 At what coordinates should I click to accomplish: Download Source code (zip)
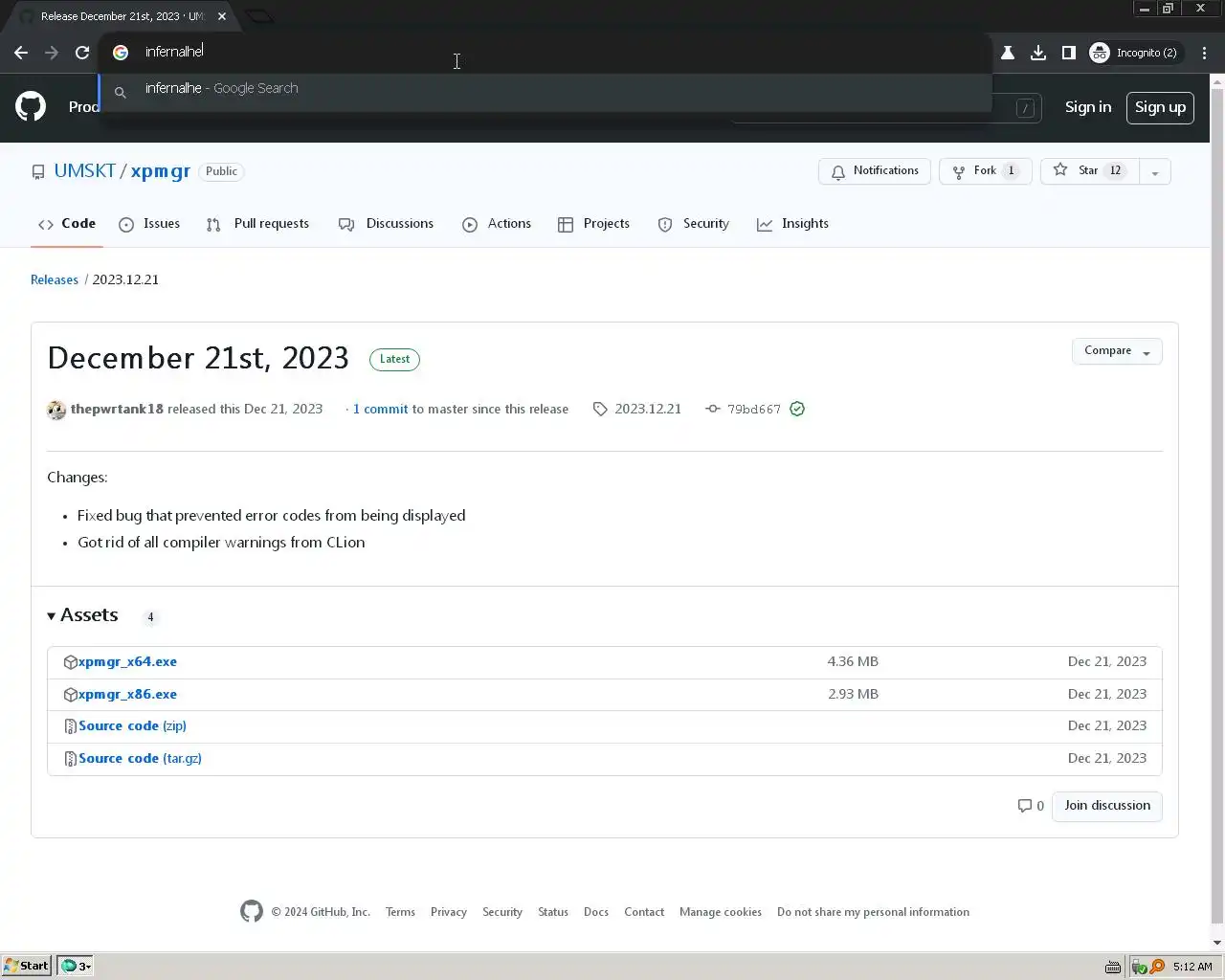[x=132, y=726]
